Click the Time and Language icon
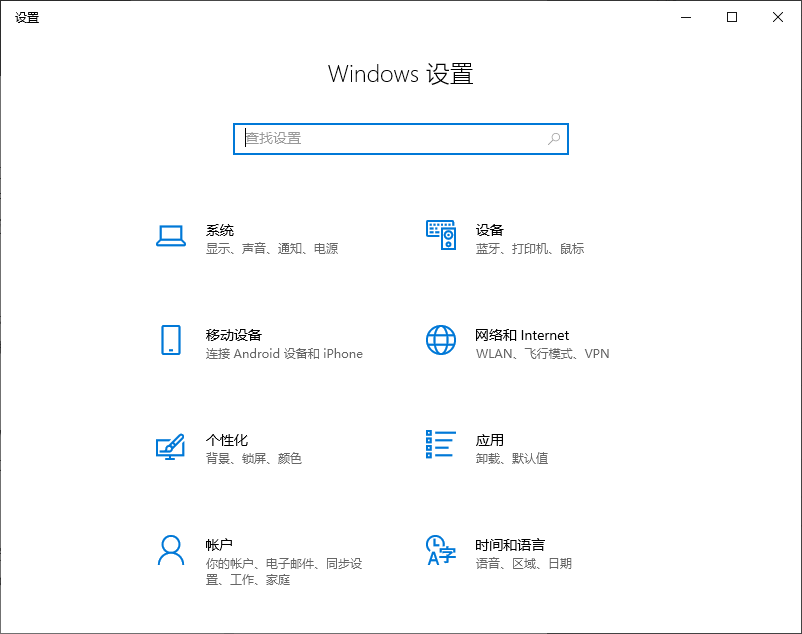Screen dimensions: 802x634 (x=441, y=549)
